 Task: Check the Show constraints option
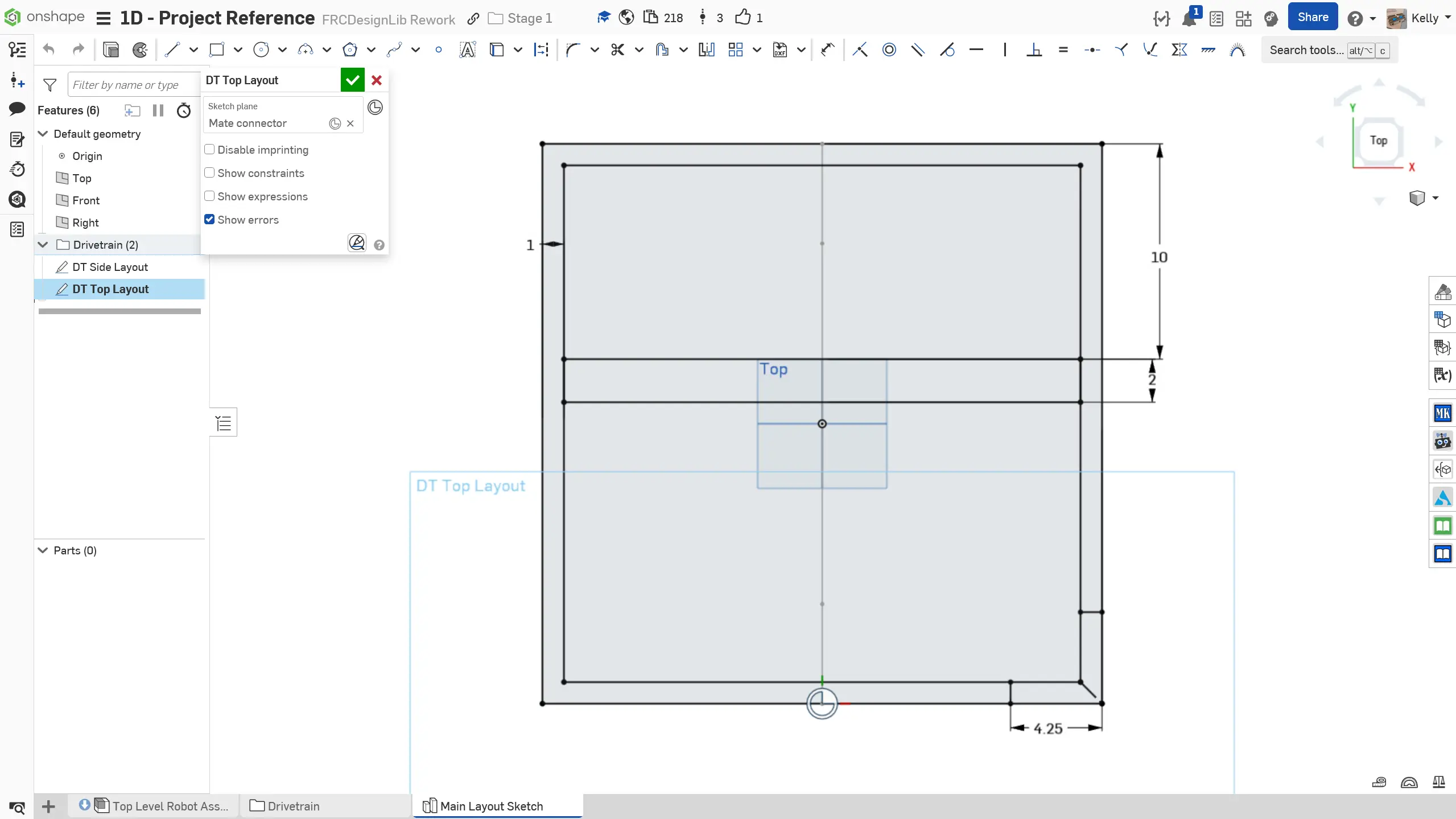point(209,173)
